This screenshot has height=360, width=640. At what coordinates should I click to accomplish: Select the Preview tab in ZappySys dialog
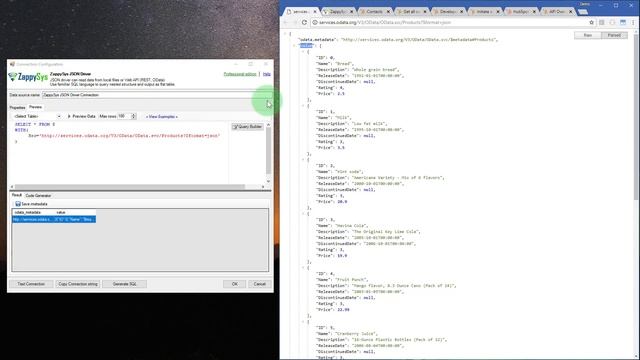36,107
